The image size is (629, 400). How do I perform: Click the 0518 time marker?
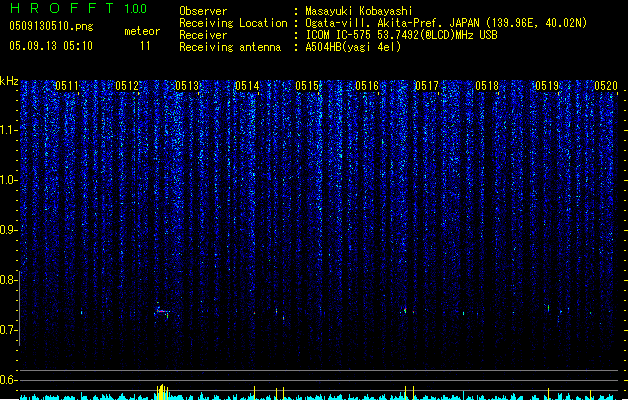click(487, 86)
